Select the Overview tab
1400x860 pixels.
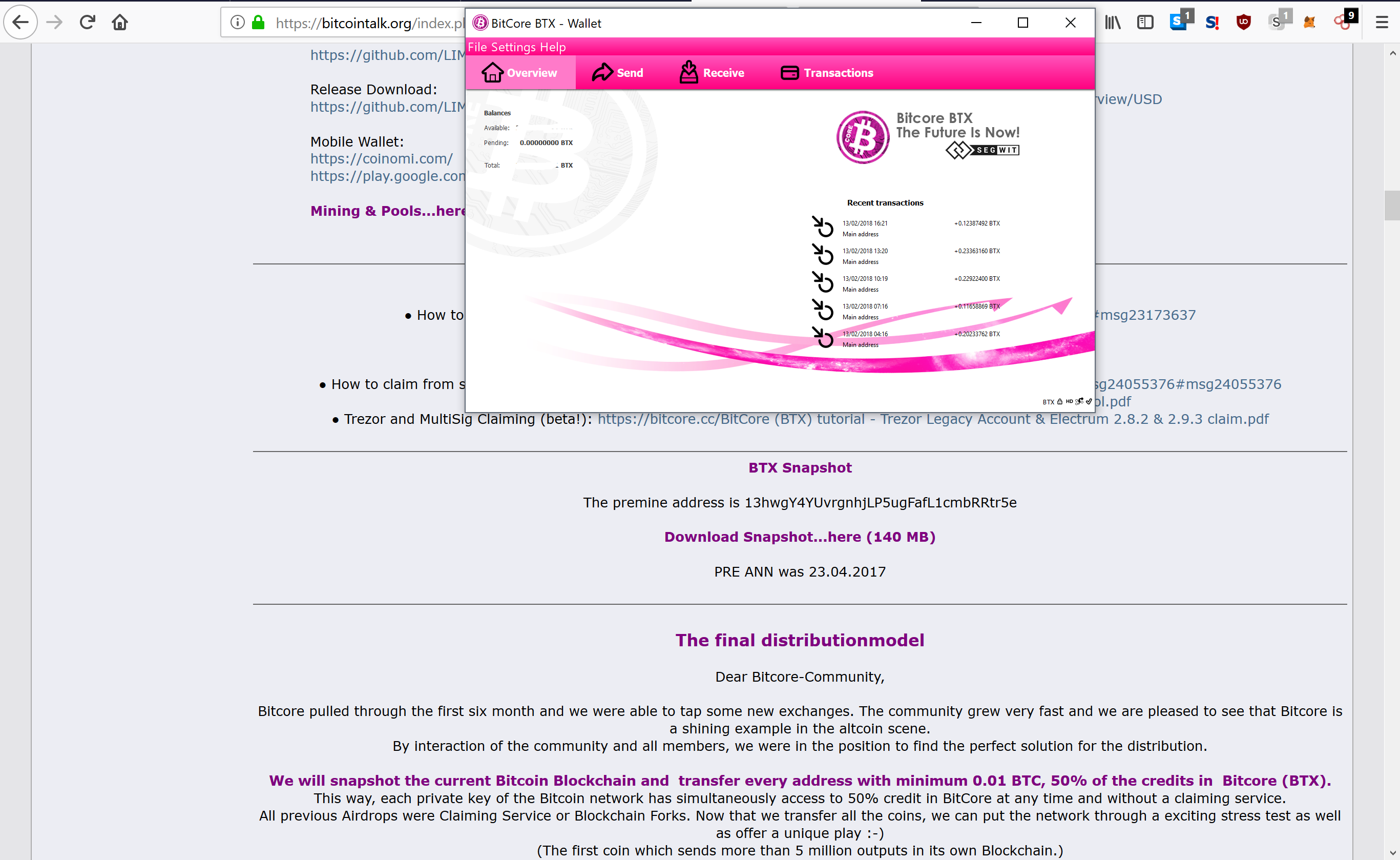520,73
